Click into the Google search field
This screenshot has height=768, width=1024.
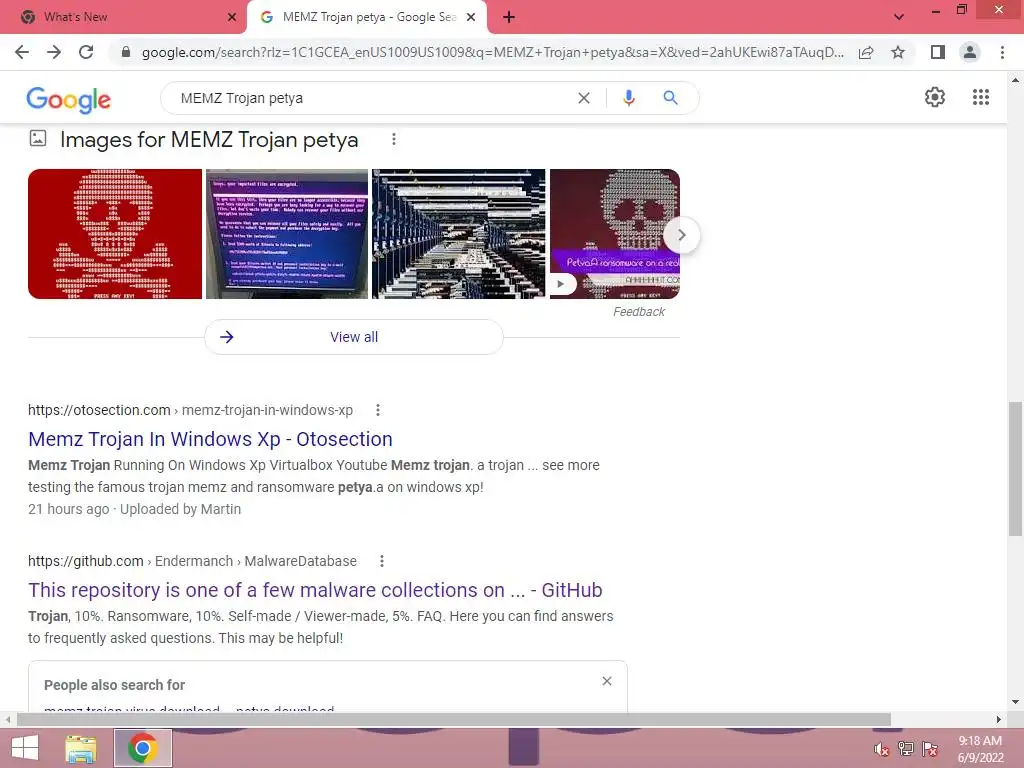point(372,98)
